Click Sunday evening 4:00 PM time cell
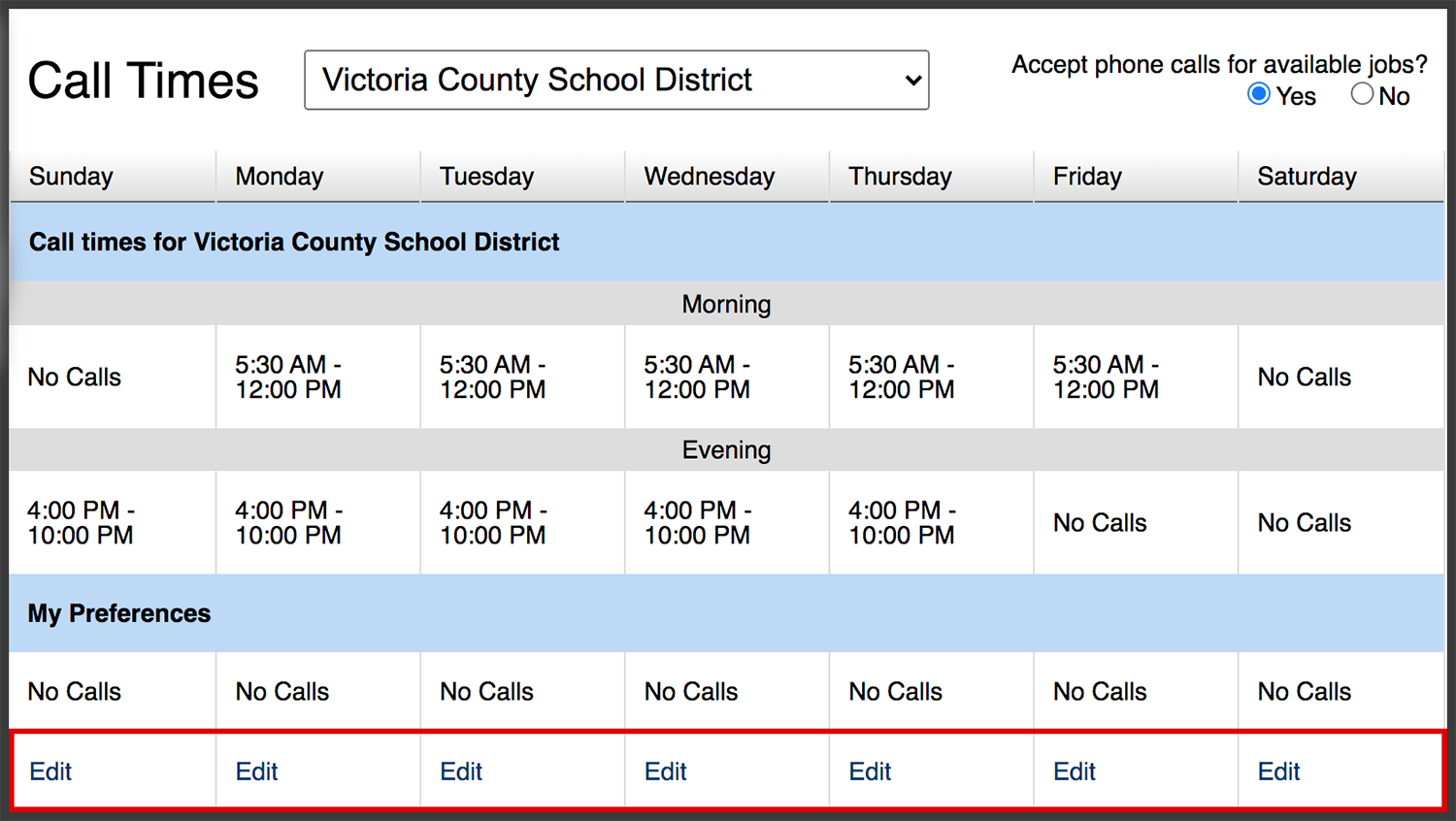Image resolution: width=1456 pixels, height=821 pixels. click(x=113, y=522)
